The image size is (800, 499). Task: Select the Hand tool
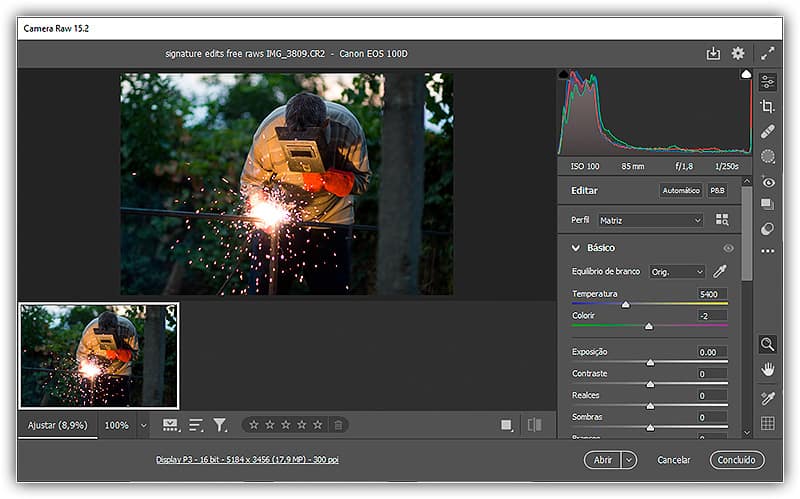(x=767, y=369)
